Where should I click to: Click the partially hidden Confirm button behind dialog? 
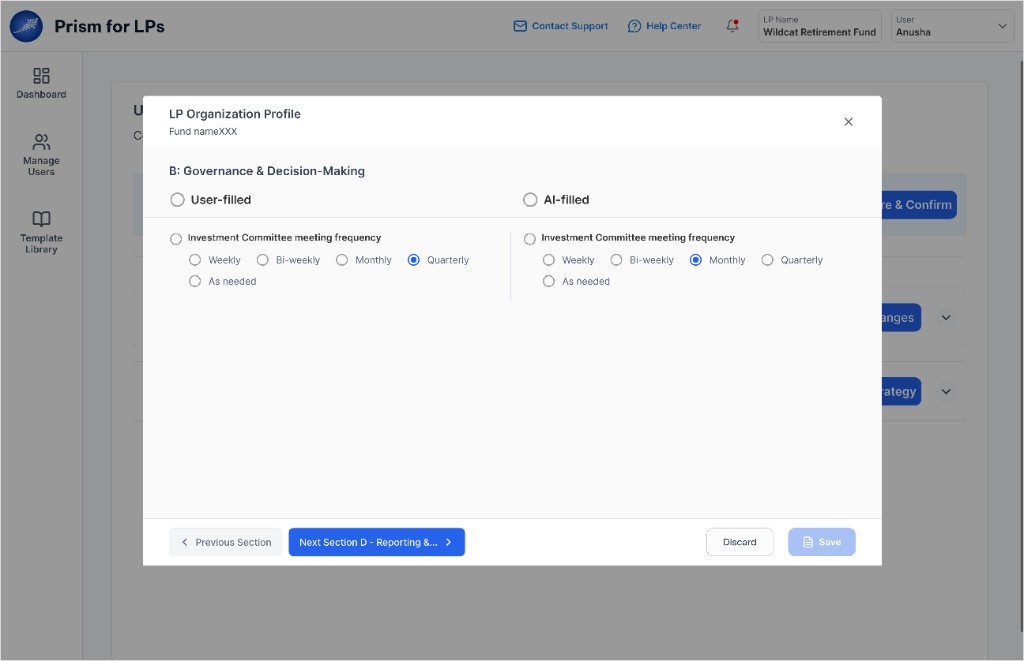tap(919, 205)
